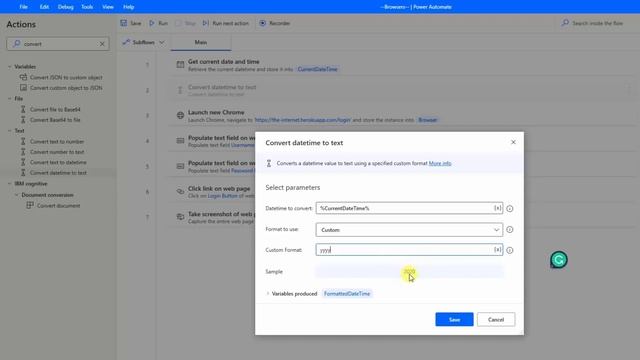Open the Tools menu

click(87, 7)
